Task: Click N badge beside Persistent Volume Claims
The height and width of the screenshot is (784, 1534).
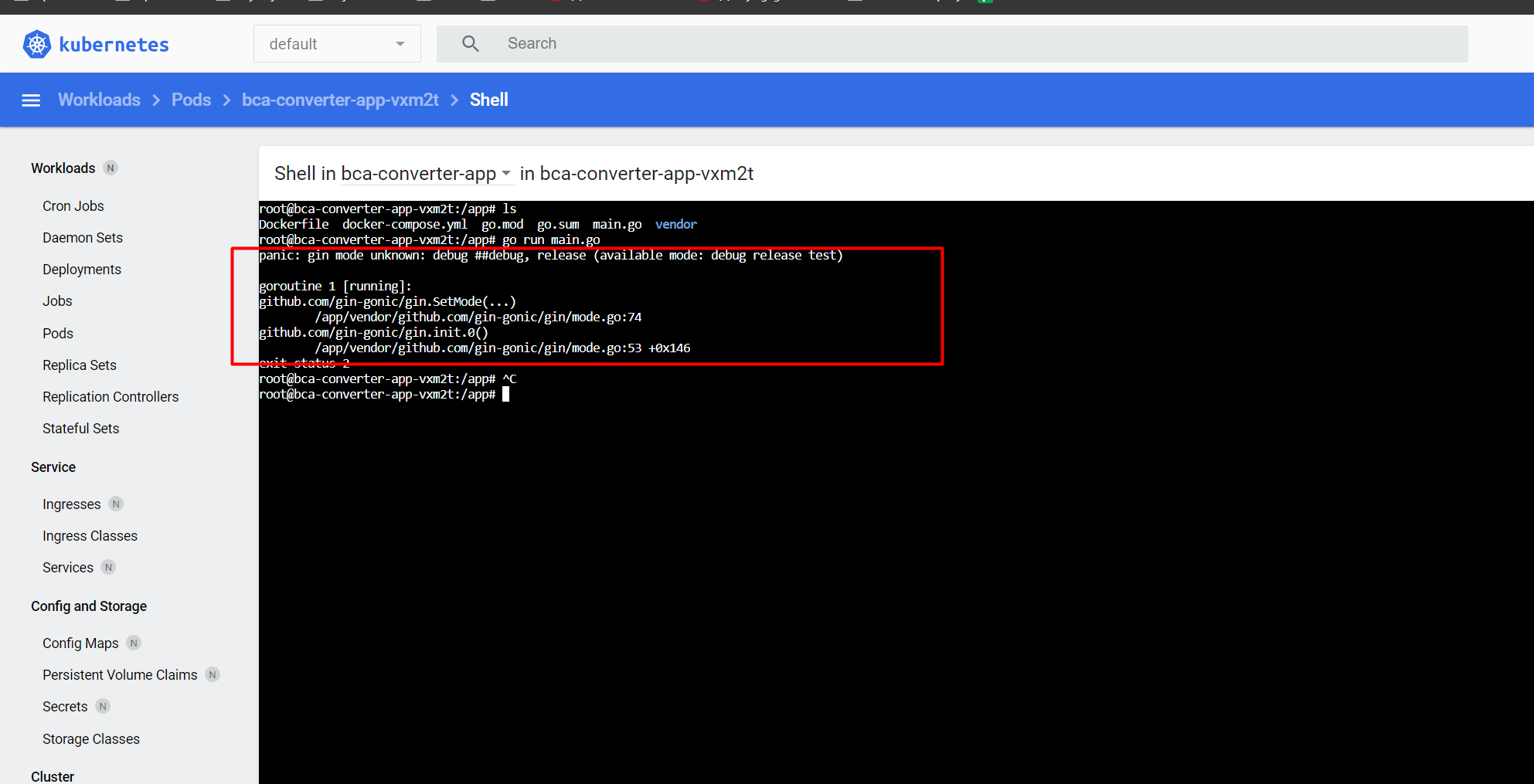Action: click(x=213, y=675)
